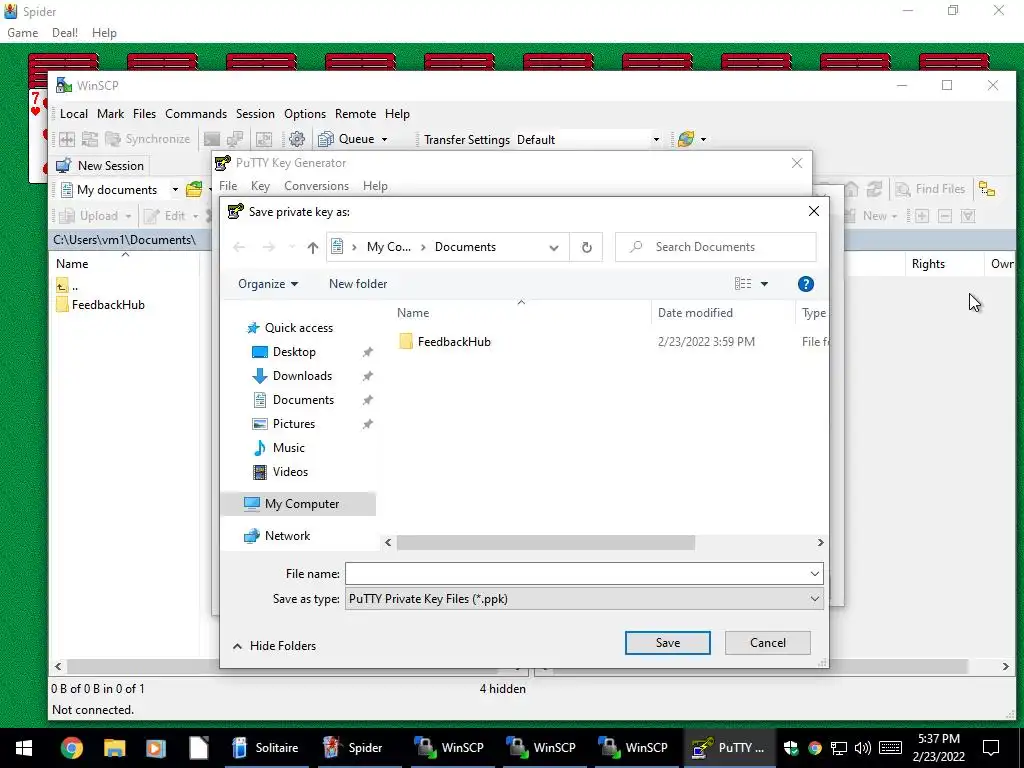Click the WinSCP globe update icon

click(x=686, y=139)
